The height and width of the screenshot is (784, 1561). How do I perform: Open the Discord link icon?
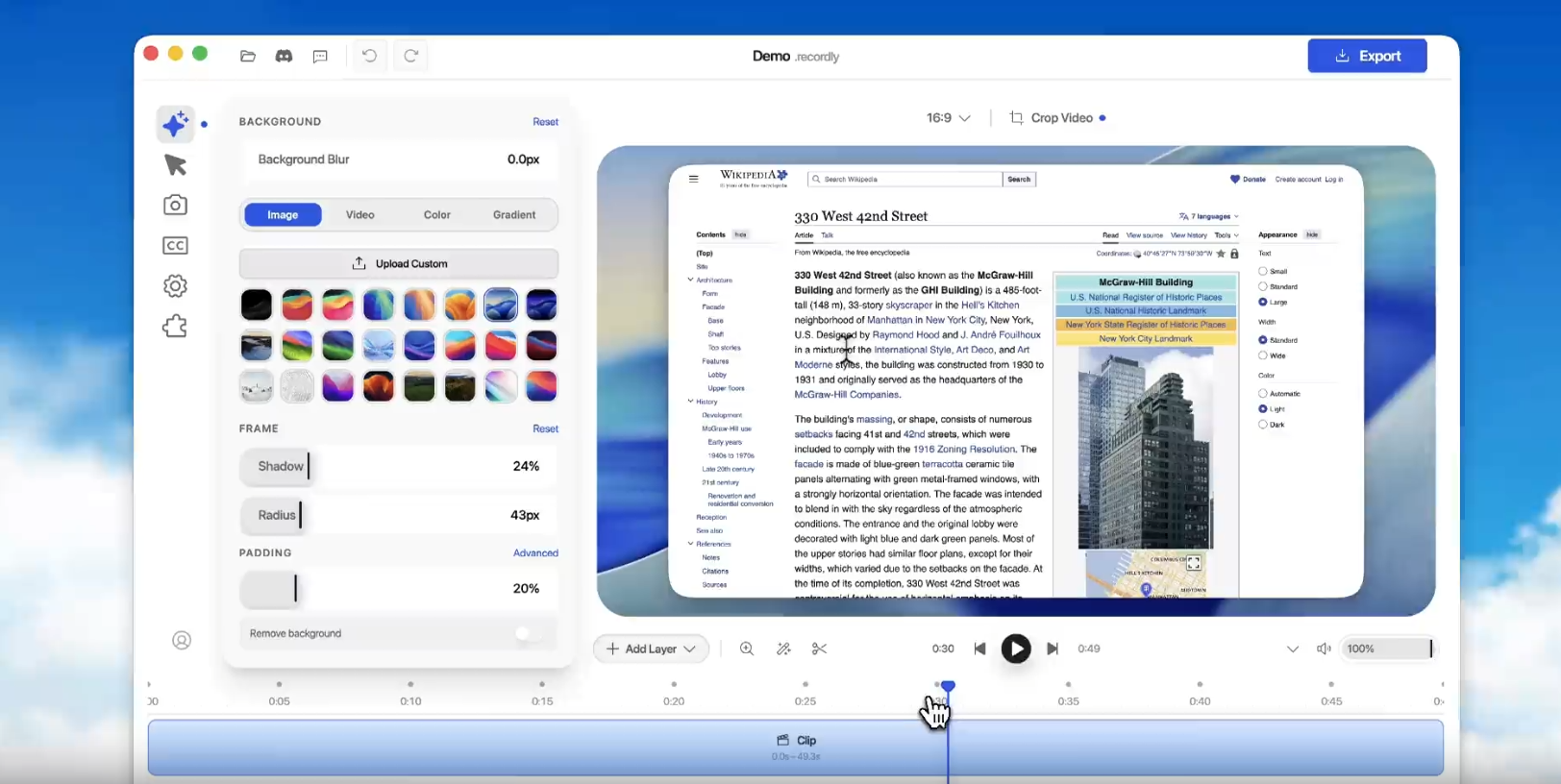coord(284,56)
